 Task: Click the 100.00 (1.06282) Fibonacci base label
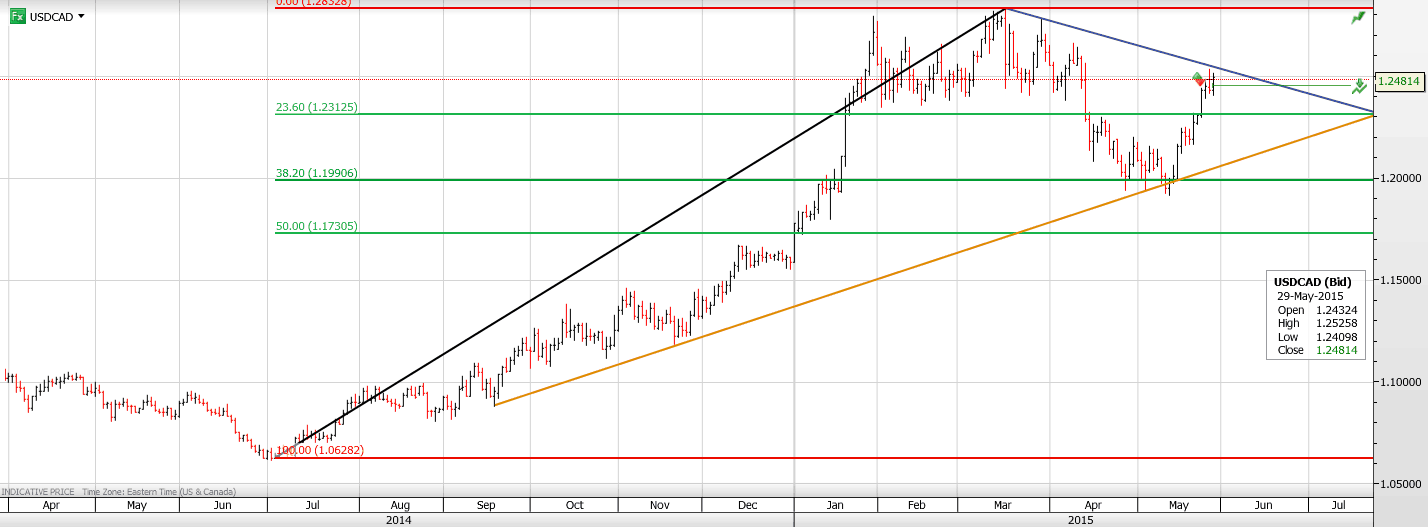[320, 450]
